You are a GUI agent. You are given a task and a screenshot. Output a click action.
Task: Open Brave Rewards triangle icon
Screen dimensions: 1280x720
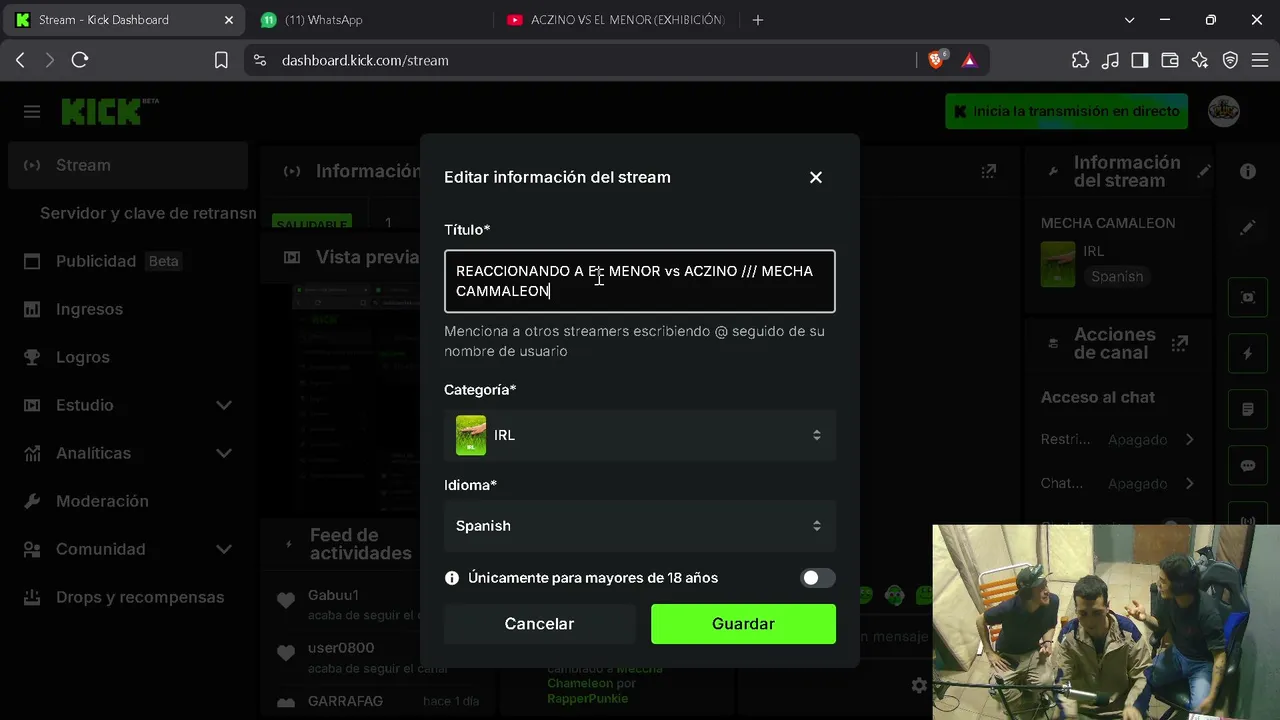[x=969, y=60]
